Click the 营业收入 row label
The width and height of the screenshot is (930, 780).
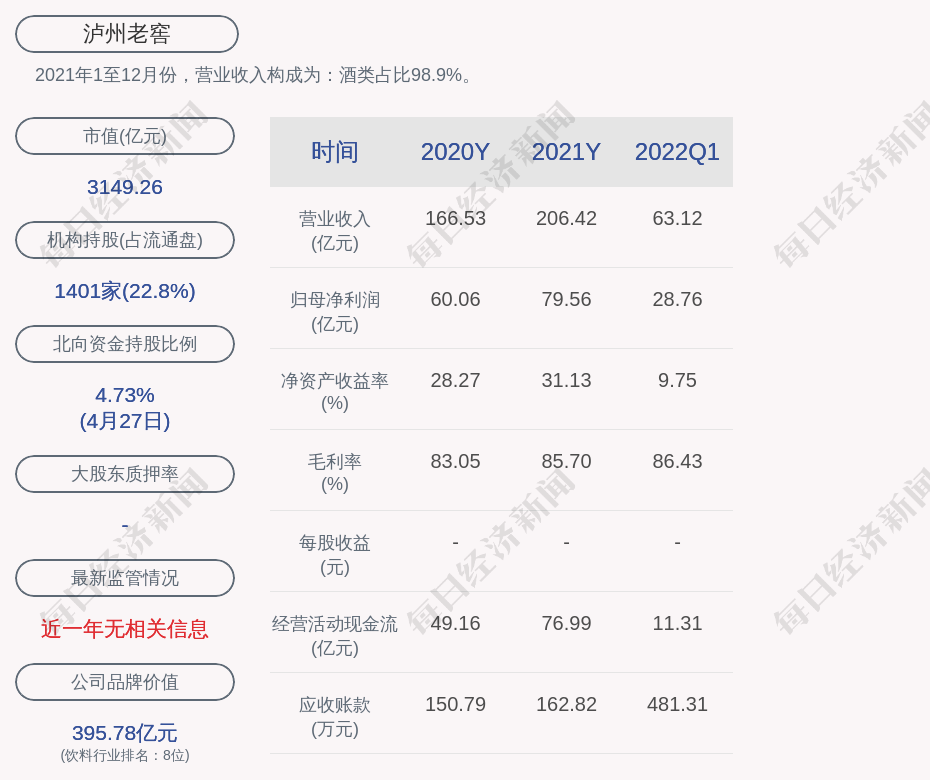pos(335,231)
